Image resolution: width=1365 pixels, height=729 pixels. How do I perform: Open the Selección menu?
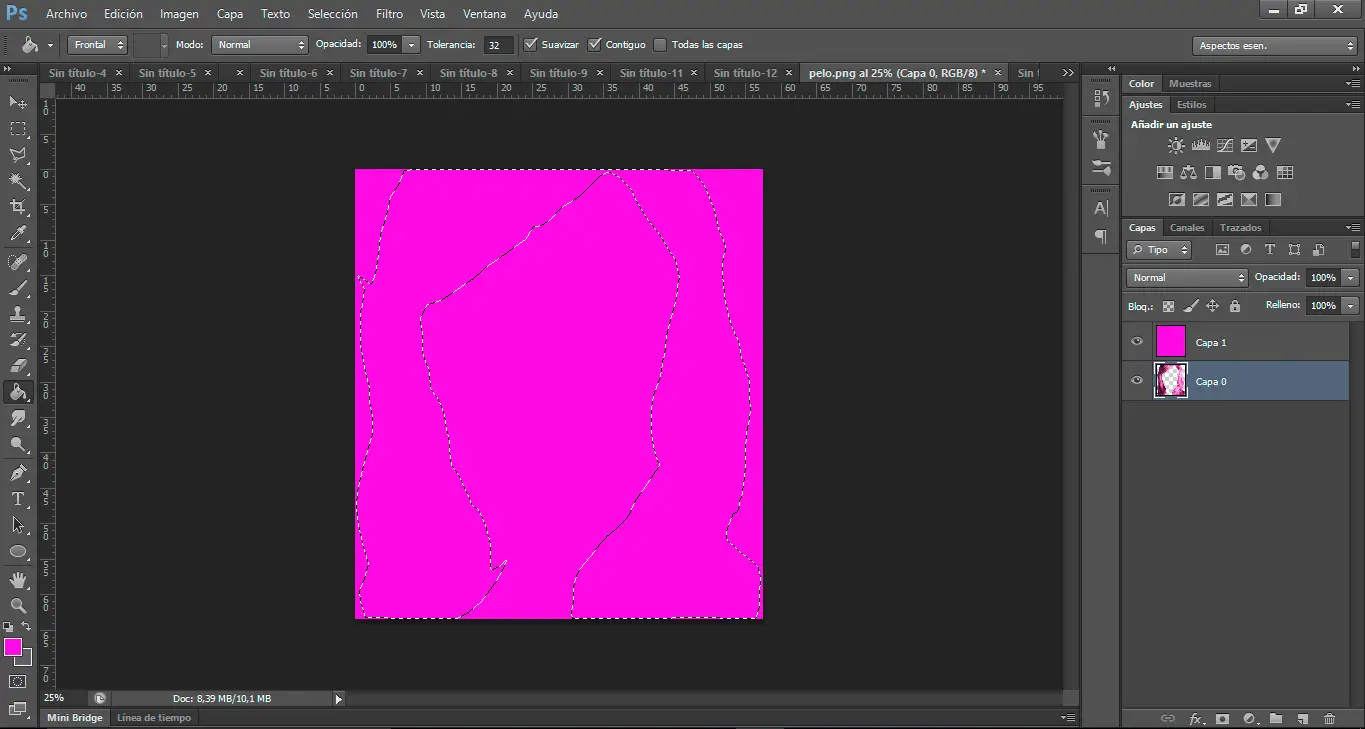coord(332,14)
